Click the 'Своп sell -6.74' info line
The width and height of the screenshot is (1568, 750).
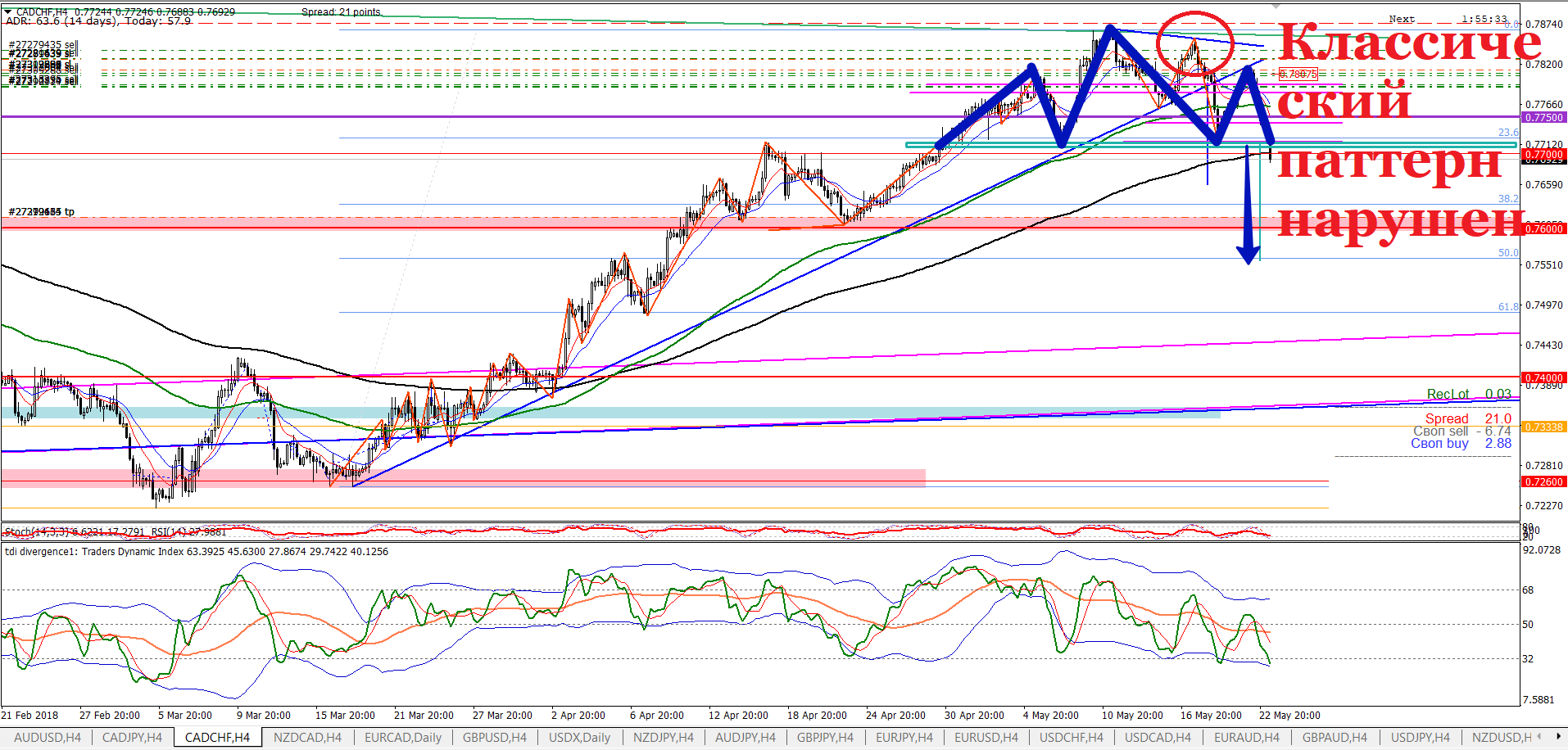point(1462,431)
